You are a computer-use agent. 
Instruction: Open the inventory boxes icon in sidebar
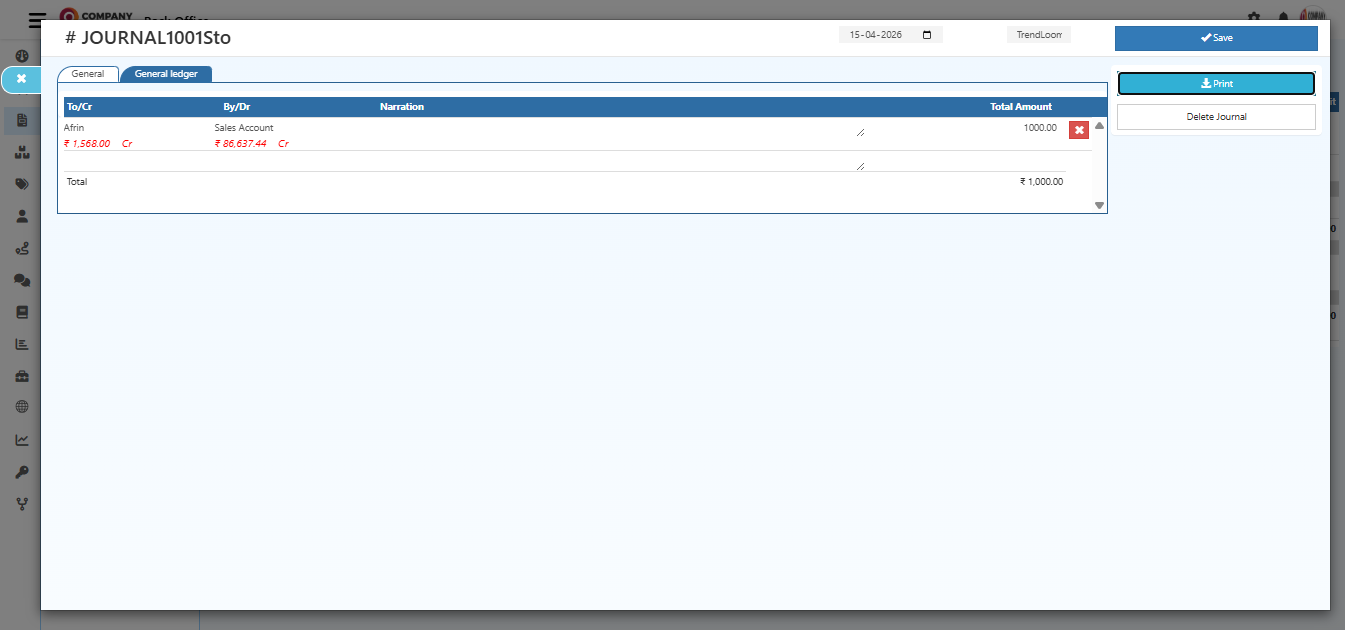(x=21, y=152)
